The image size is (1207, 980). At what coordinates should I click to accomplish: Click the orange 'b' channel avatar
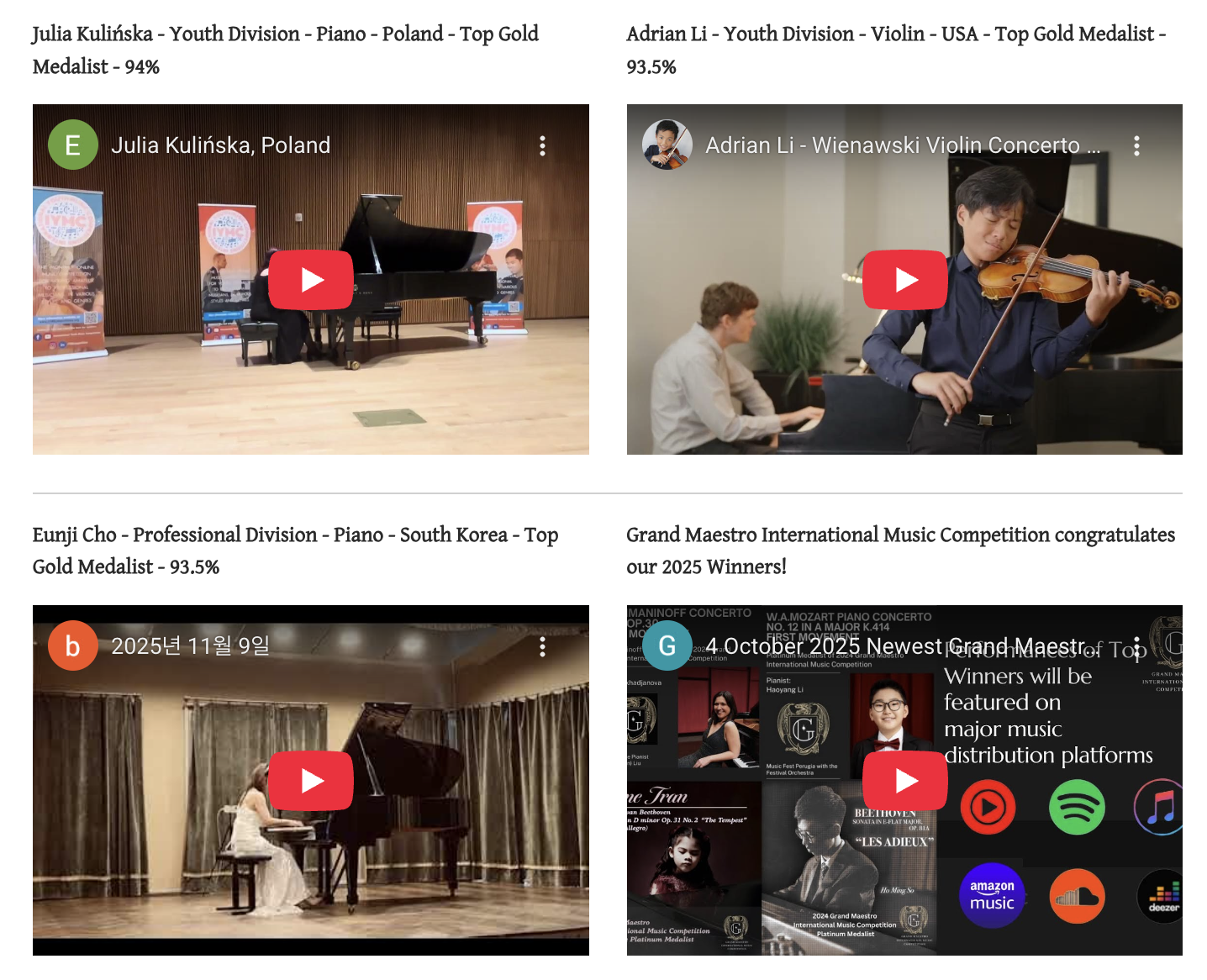[x=73, y=645]
